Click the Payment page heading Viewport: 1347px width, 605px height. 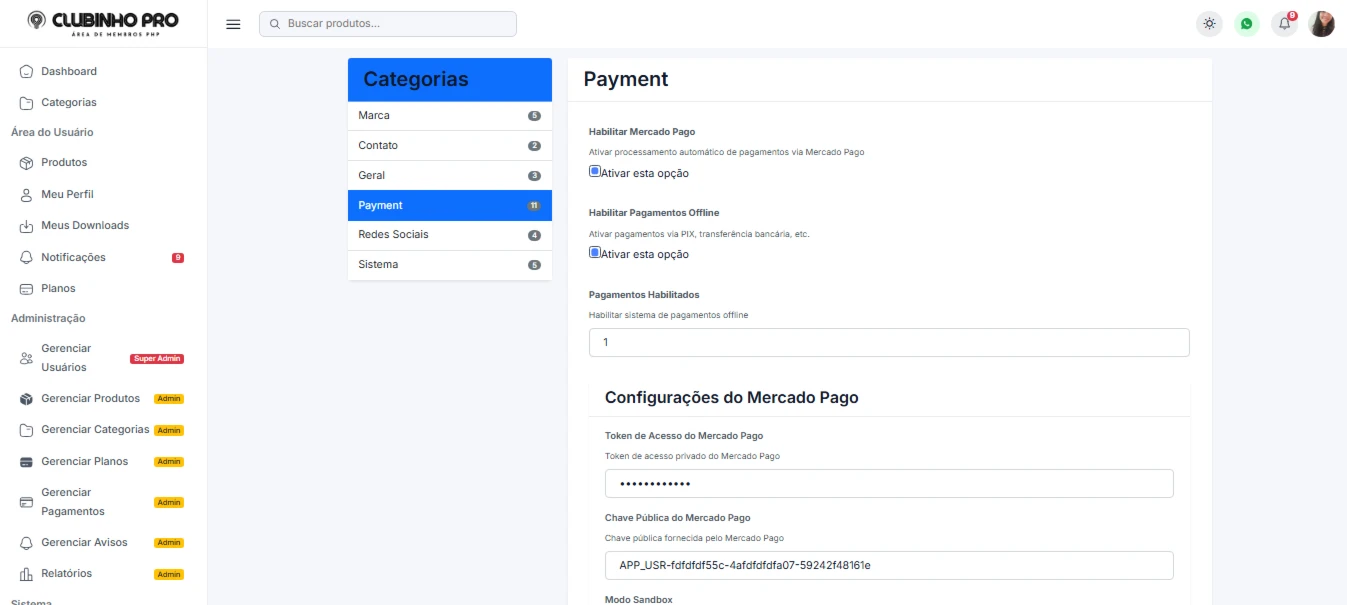coord(626,79)
